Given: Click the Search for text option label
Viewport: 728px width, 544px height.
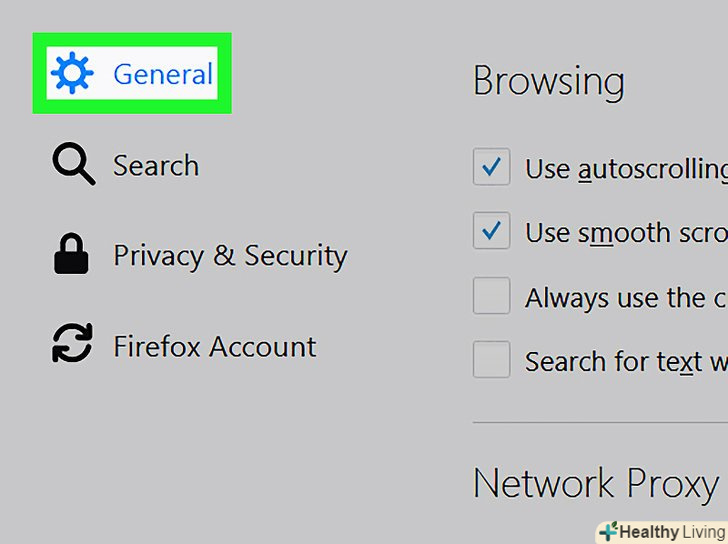Looking at the screenshot, I should (626, 361).
